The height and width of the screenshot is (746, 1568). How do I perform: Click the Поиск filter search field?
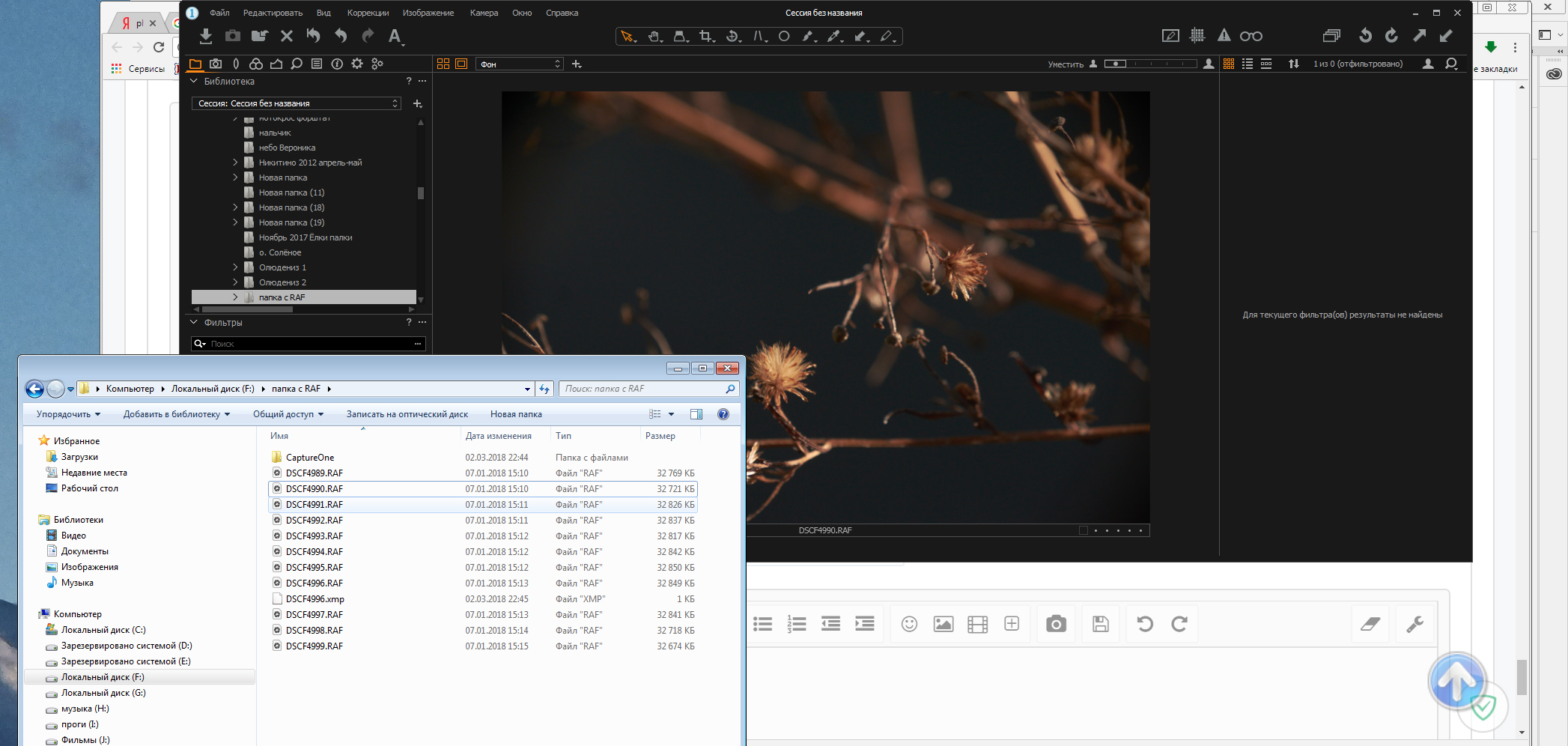tap(309, 344)
